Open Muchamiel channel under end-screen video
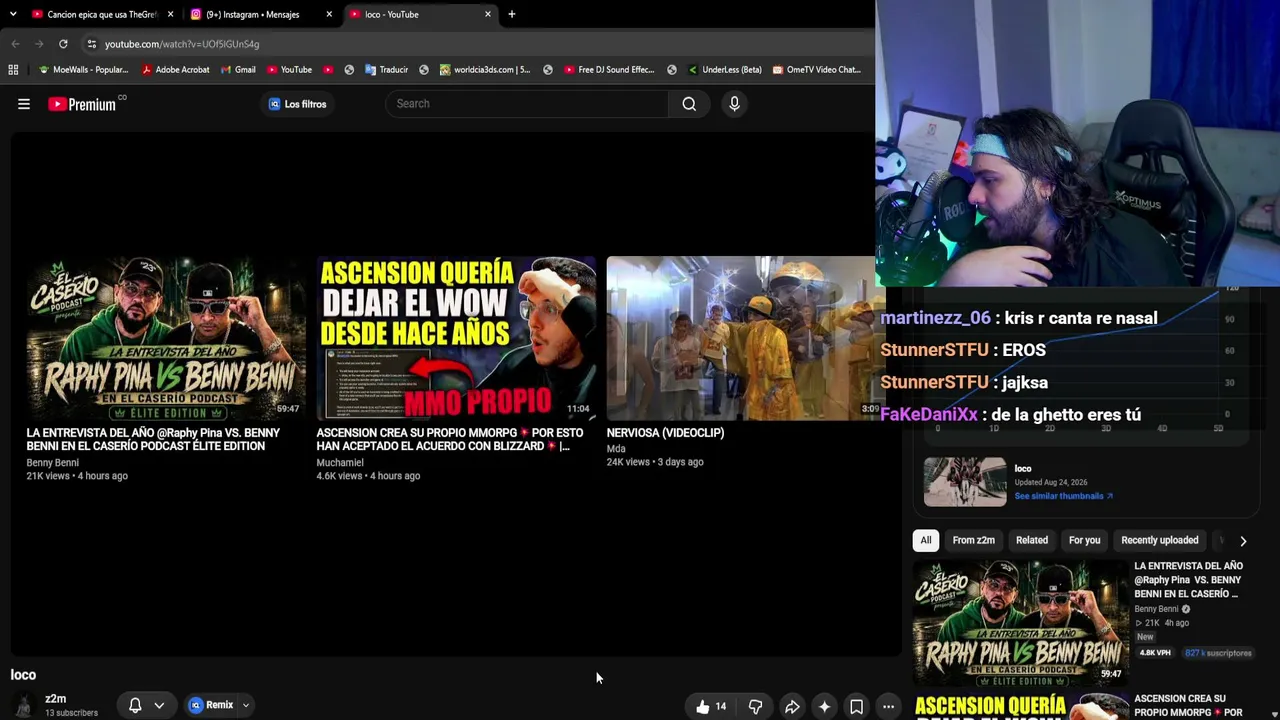Image resolution: width=1280 pixels, height=720 pixels. [340, 463]
